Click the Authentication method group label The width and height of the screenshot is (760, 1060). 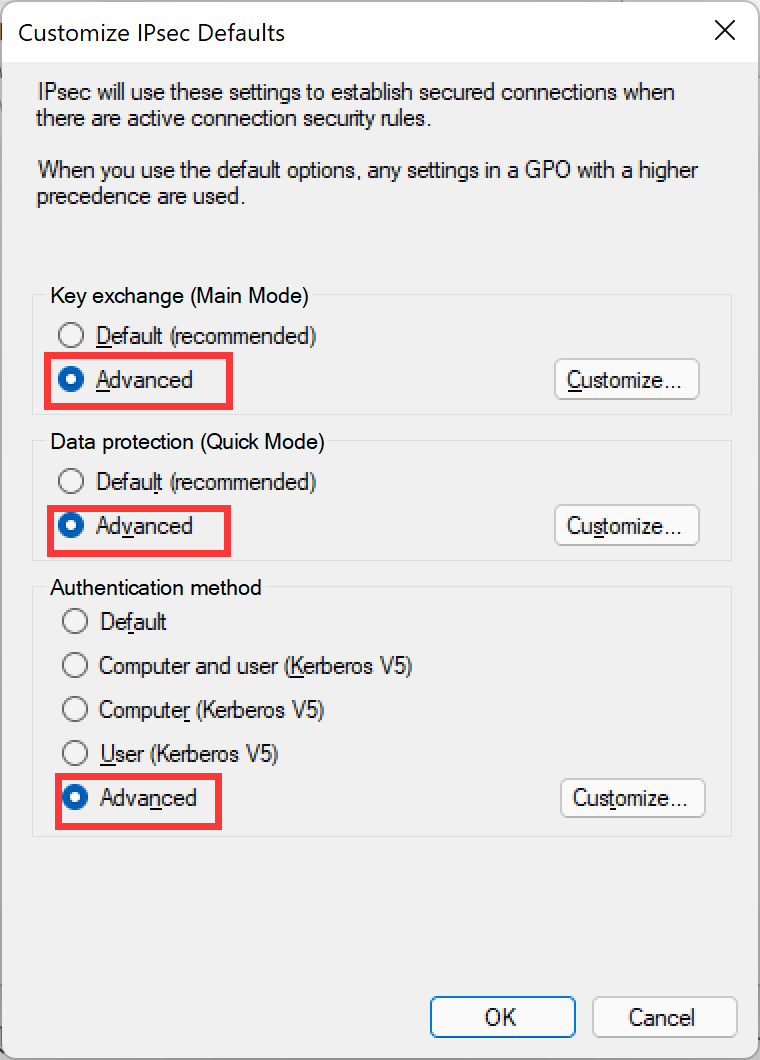(156, 588)
